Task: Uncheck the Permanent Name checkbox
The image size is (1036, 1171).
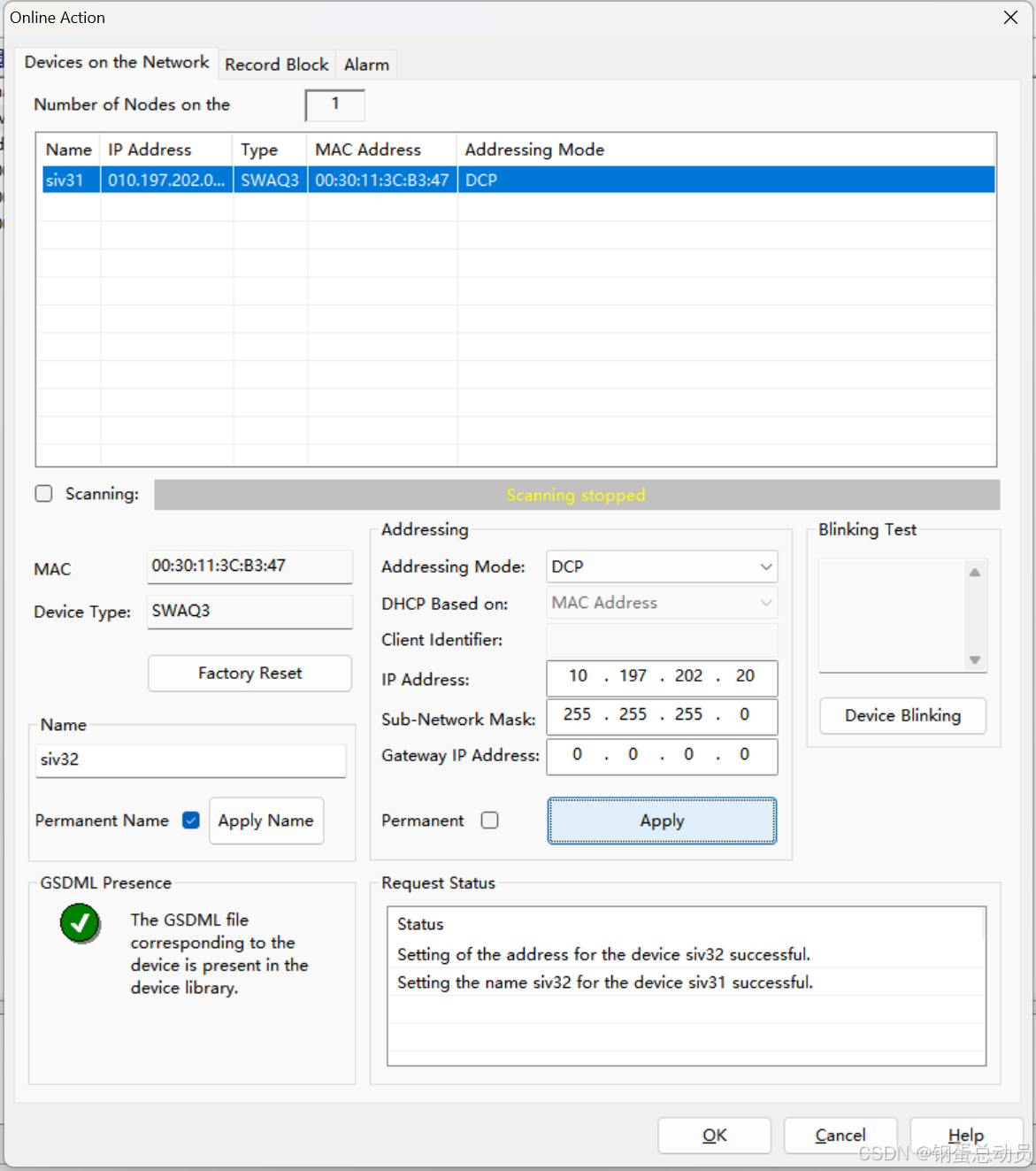Action: click(x=191, y=820)
